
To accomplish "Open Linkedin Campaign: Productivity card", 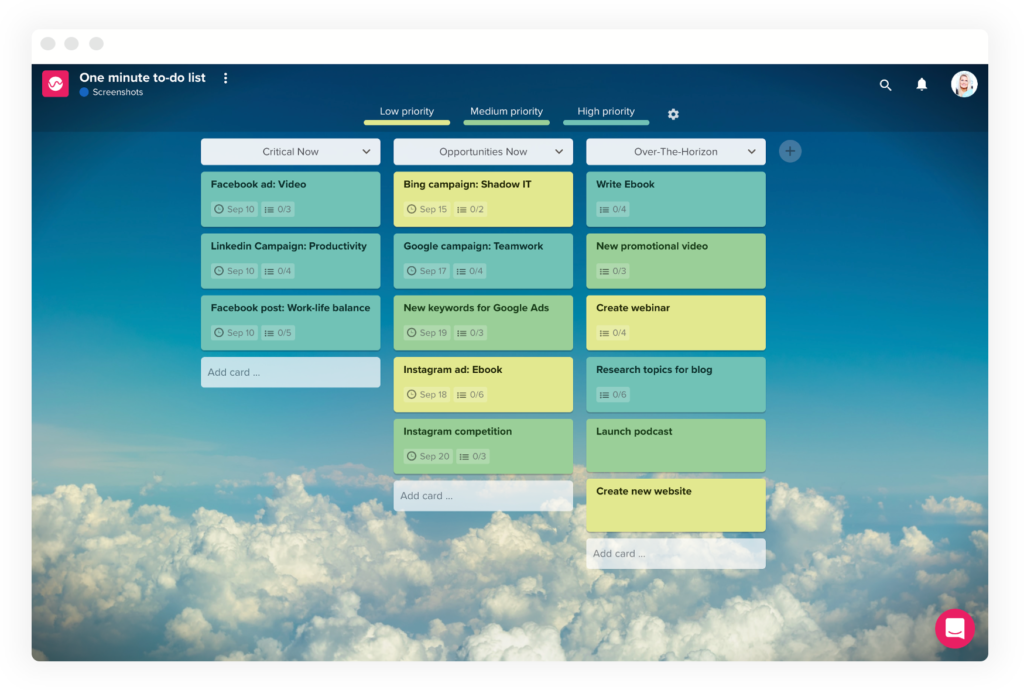I will click(291, 260).
